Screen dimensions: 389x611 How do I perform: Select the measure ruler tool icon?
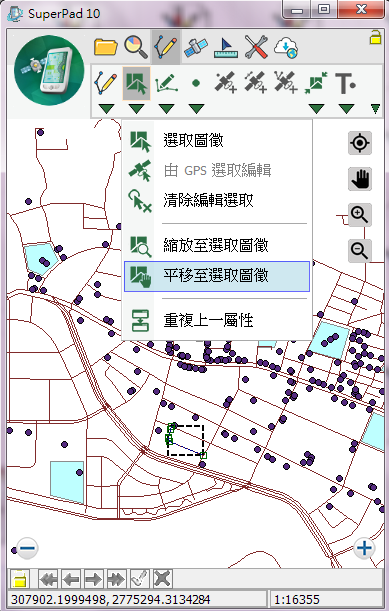coord(226,47)
